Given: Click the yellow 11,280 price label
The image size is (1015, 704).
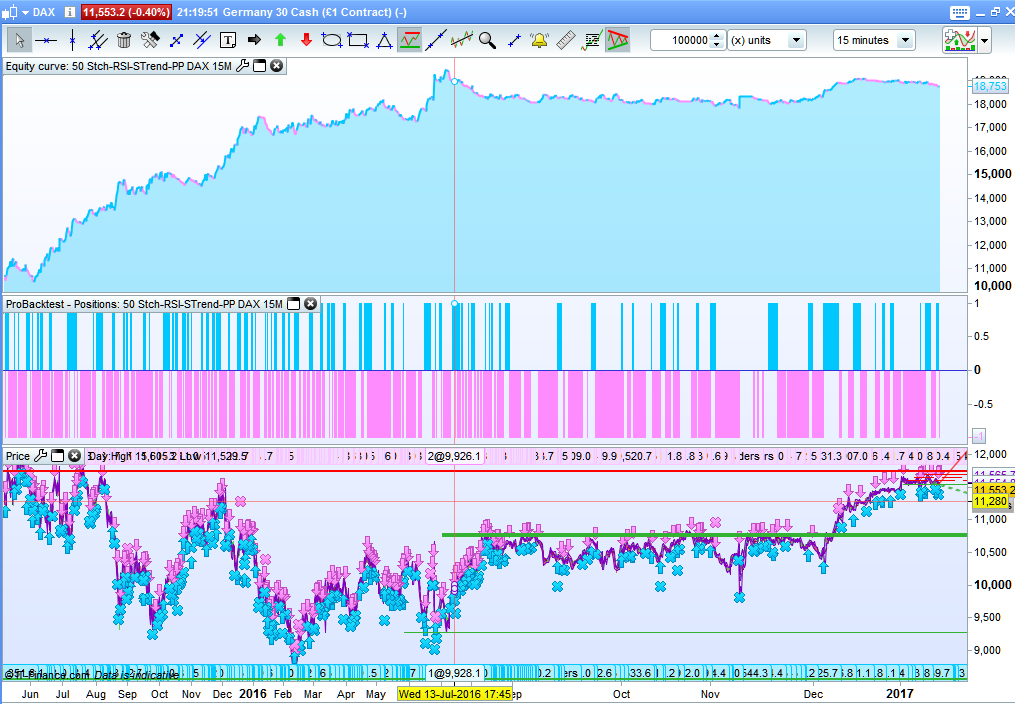Looking at the screenshot, I should coord(990,501).
